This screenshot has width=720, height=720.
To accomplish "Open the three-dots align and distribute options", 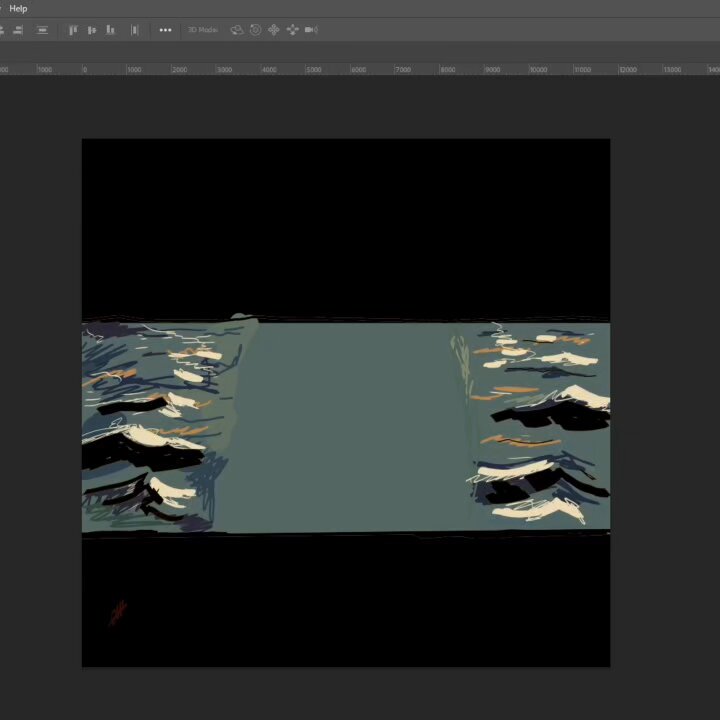I will tap(165, 30).
